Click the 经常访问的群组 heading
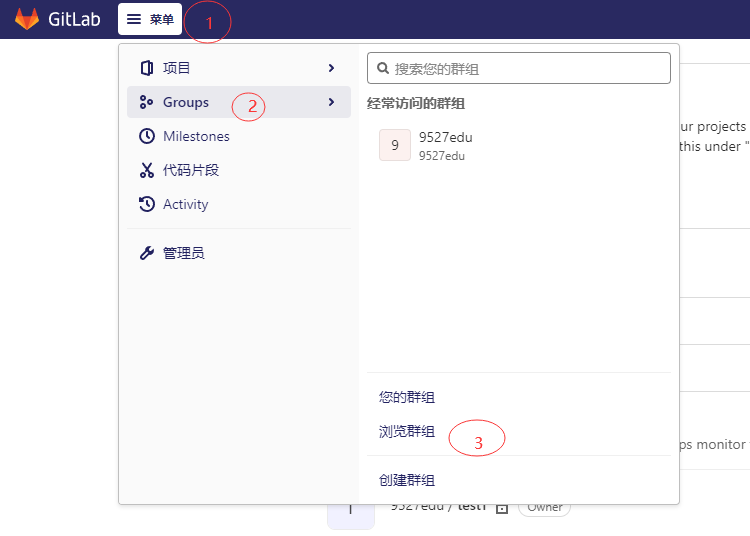Viewport: 750px width, 536px height. click(416, 103)
